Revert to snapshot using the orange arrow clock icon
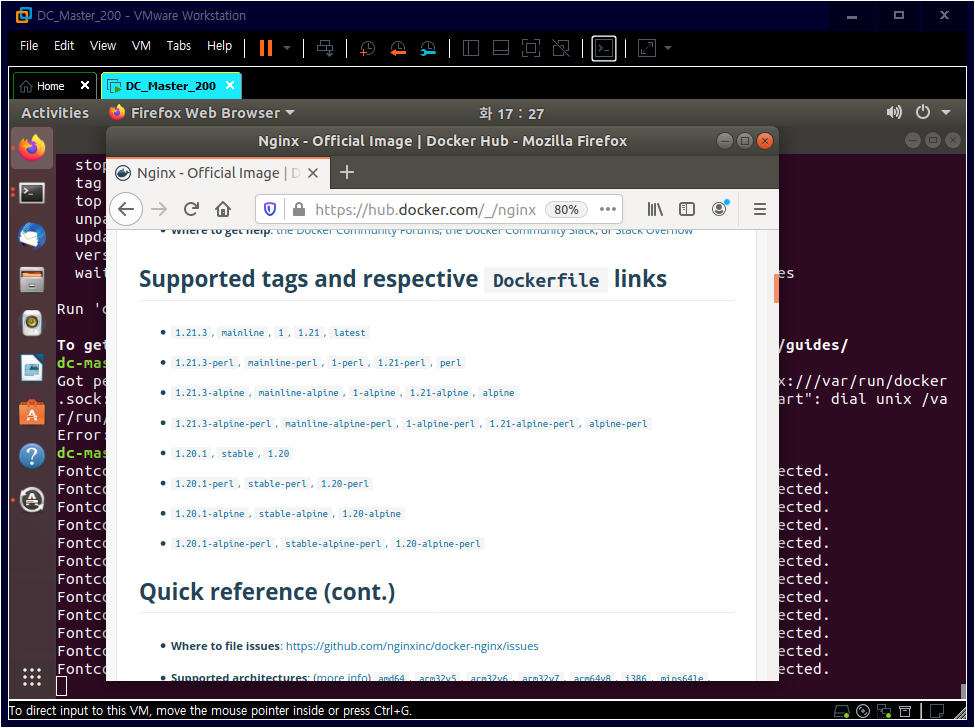Image resolution: width=975 pixels, height=728 pixels. point(398,48)
